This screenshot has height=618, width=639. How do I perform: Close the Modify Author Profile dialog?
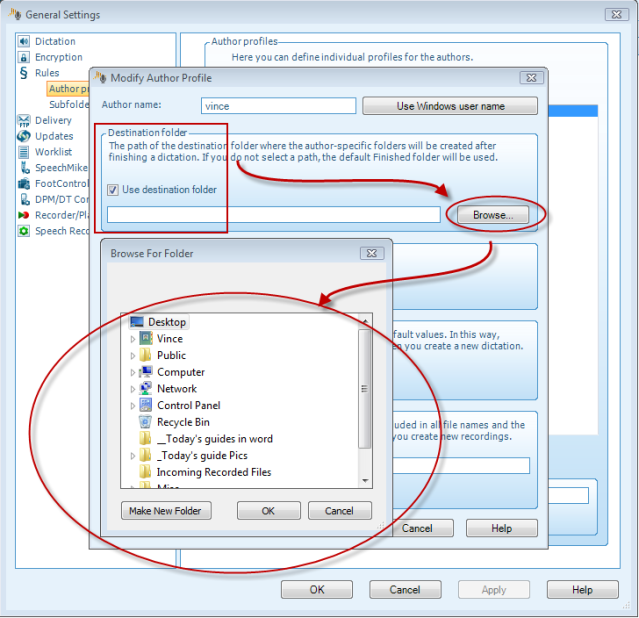pos(531,77)
